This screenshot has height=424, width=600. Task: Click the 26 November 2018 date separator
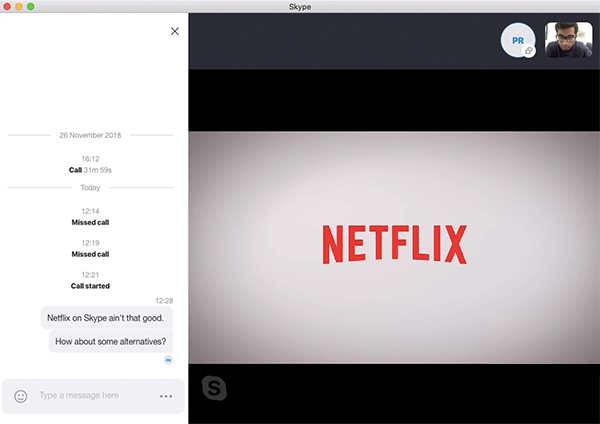coord(90,134)
